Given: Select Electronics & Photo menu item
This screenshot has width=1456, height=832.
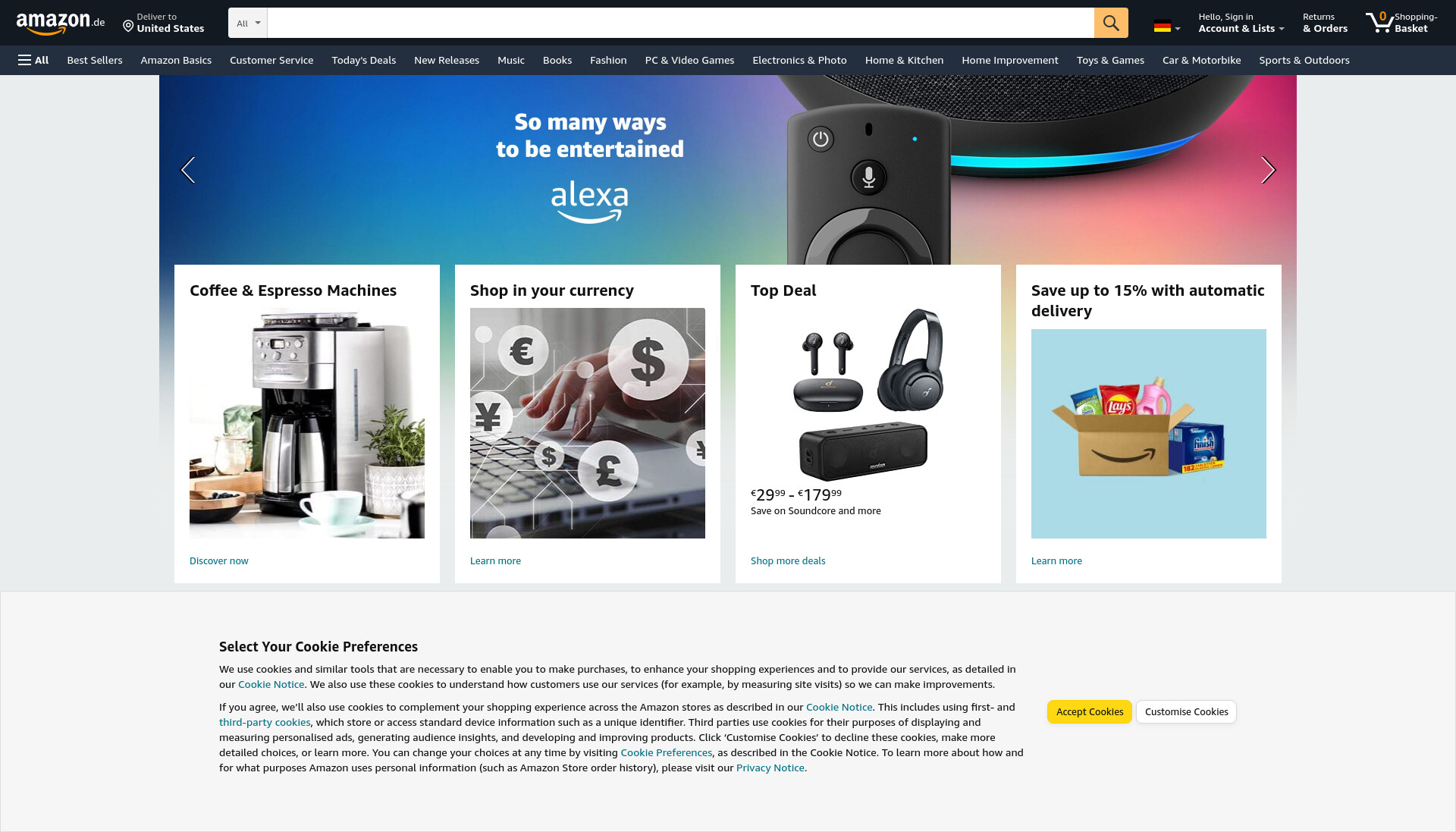Looking at the screenshot, I should 799,60.
